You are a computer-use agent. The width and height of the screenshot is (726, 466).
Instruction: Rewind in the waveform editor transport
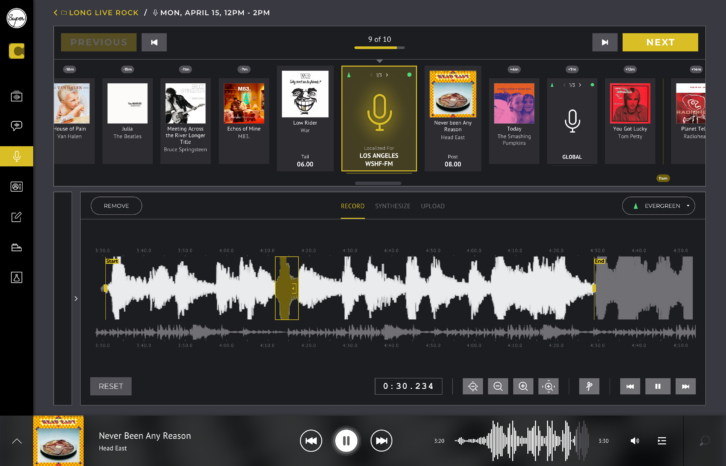point(630,386)
